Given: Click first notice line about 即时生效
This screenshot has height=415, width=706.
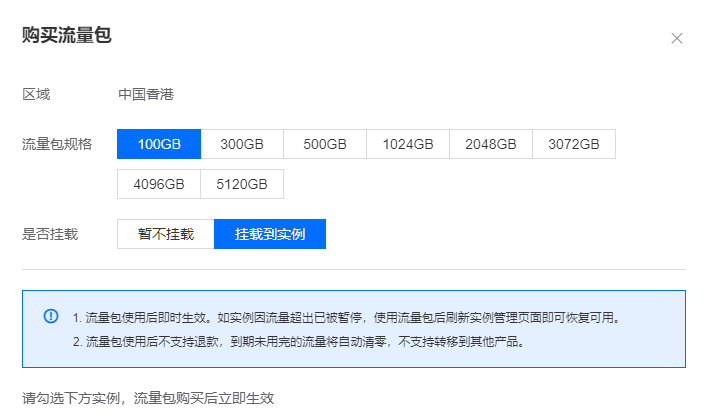Looking at the screenshot, I should (346, 318).
